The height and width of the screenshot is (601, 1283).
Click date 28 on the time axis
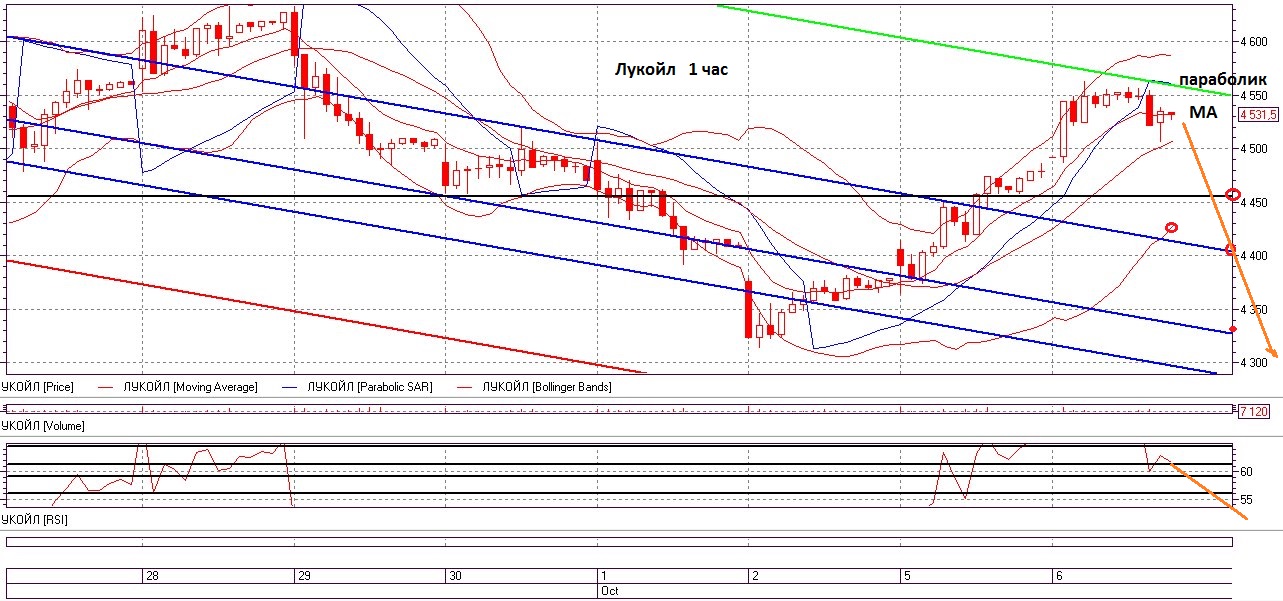(x=152, y=577)
